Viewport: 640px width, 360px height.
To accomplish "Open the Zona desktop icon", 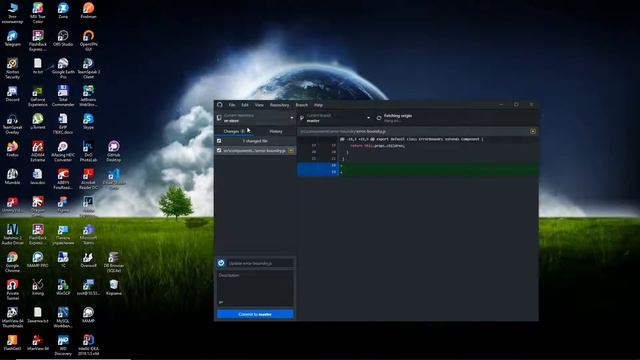I will coord(63,11).
